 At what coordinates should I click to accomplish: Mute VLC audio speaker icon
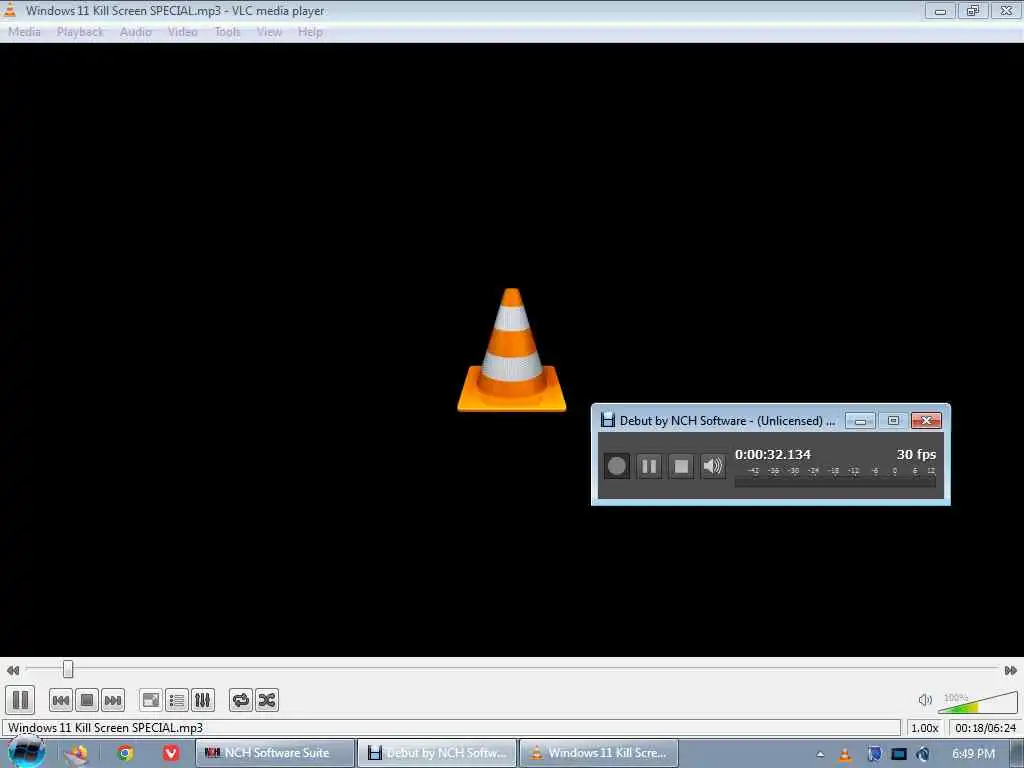pyautogui.click(x=925, y=700)
